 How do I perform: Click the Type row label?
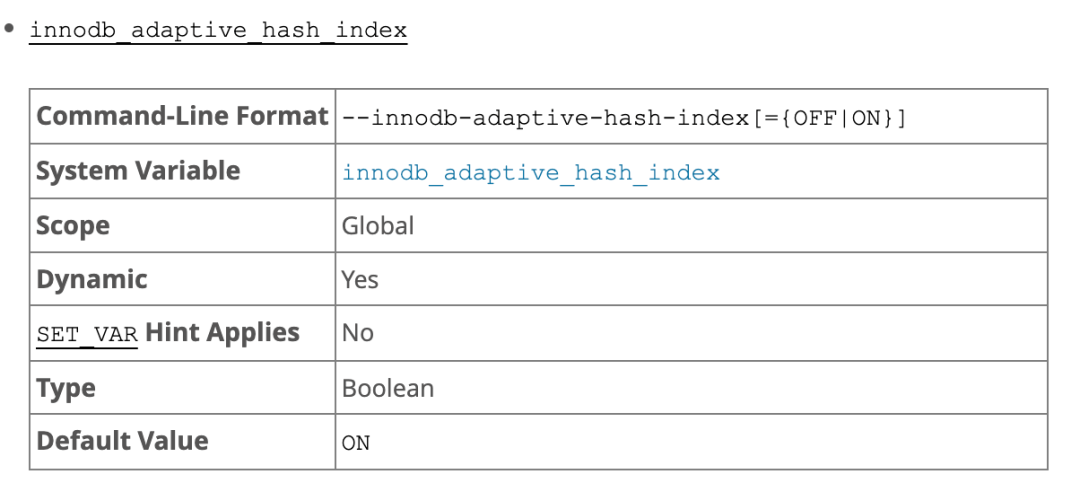[x=66, y=388]
